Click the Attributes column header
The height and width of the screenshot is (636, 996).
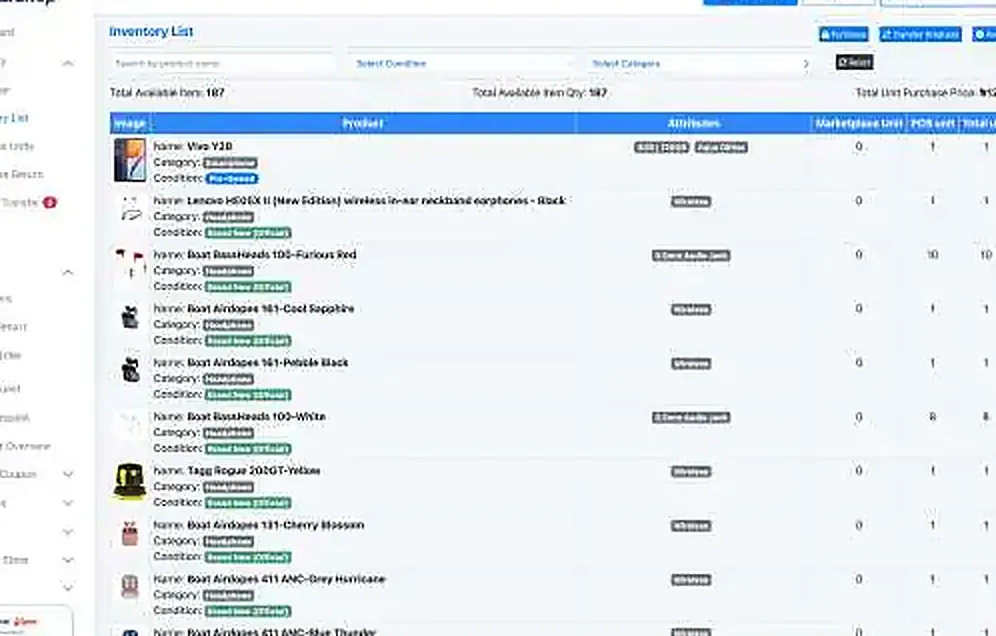click(x=694, y=123)
